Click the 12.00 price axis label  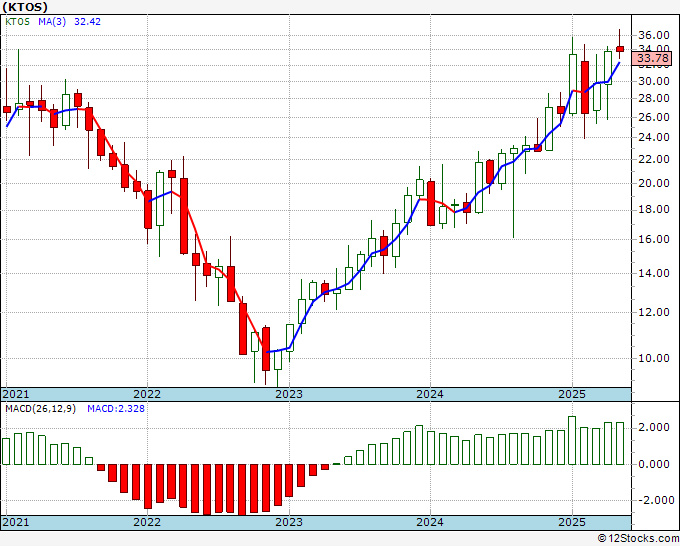click(654, 312)
